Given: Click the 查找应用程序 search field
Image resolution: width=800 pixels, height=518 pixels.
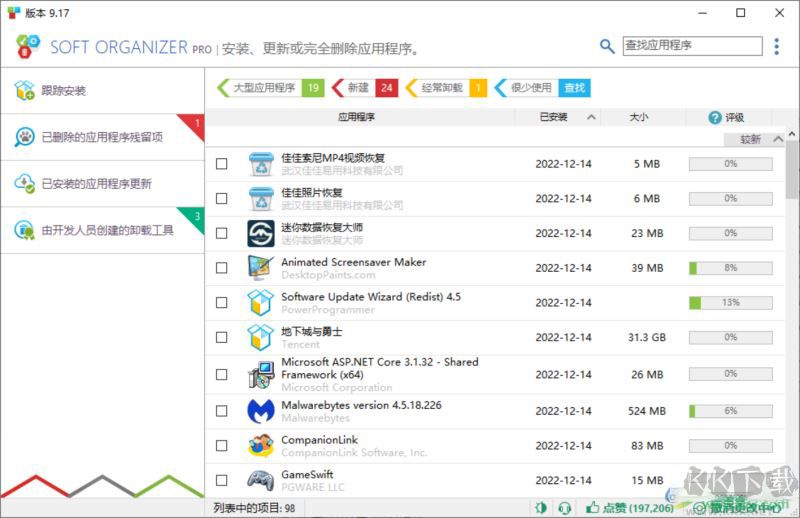Looking at the screenshot, I should point(690,46).
